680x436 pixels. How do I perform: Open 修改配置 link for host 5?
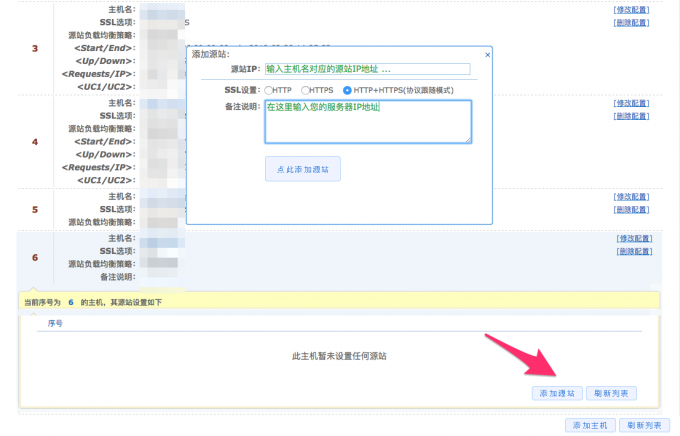pos(634,197)
